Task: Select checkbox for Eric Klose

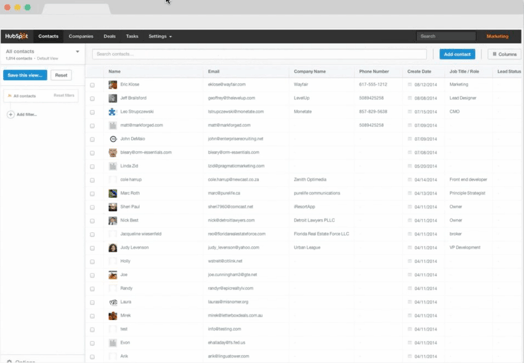Action: 92,85
